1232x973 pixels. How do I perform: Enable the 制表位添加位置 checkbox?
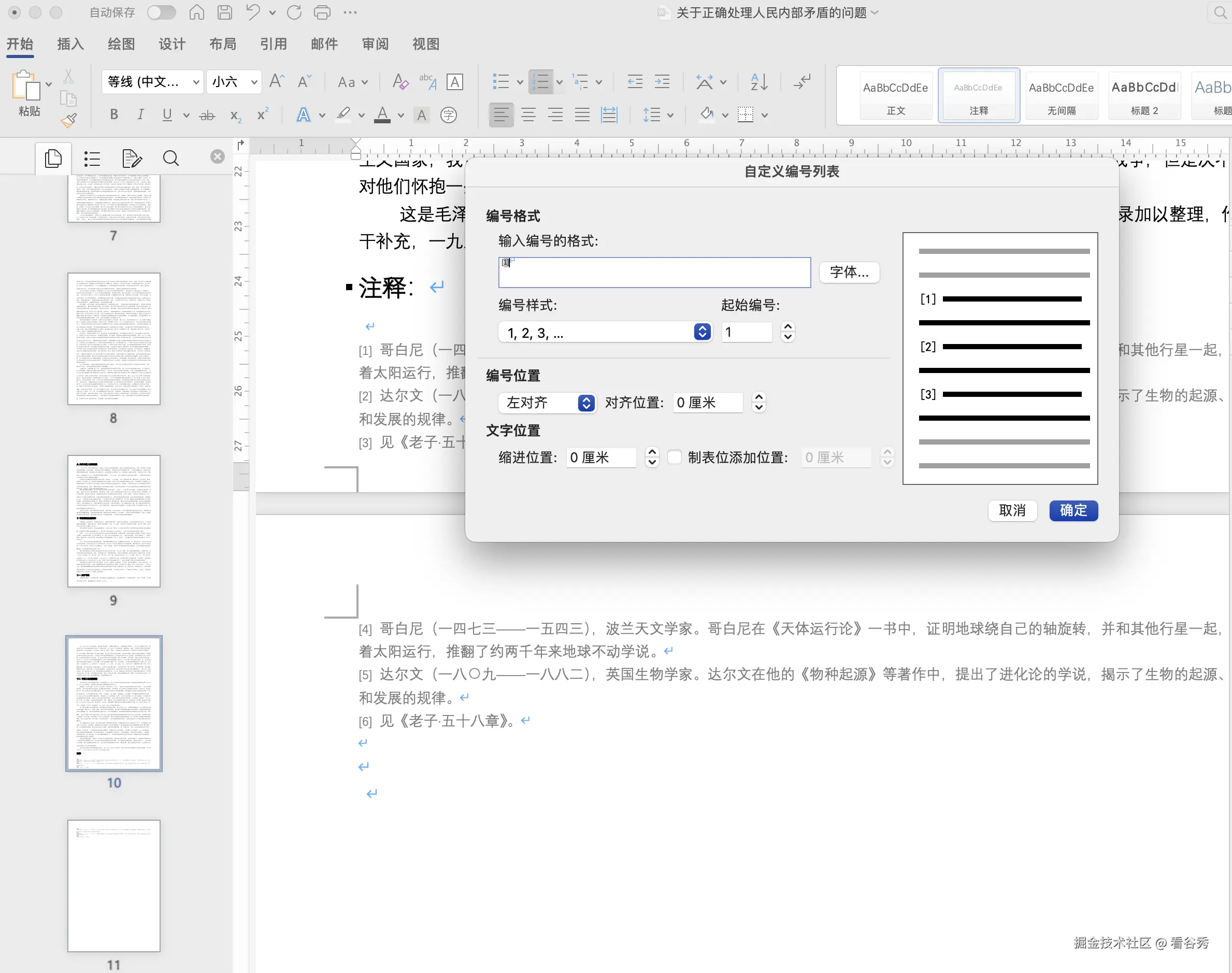pyautogui.click(x=675, y=457)
